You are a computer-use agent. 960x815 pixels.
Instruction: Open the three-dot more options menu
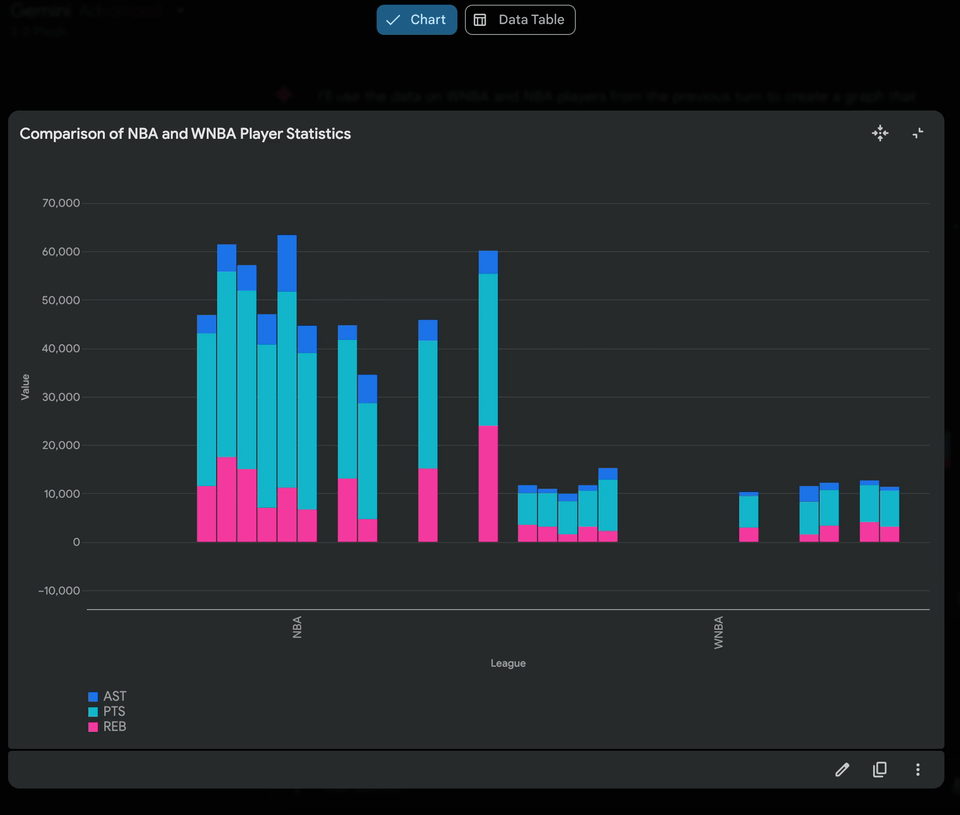[x=917, y=770]
